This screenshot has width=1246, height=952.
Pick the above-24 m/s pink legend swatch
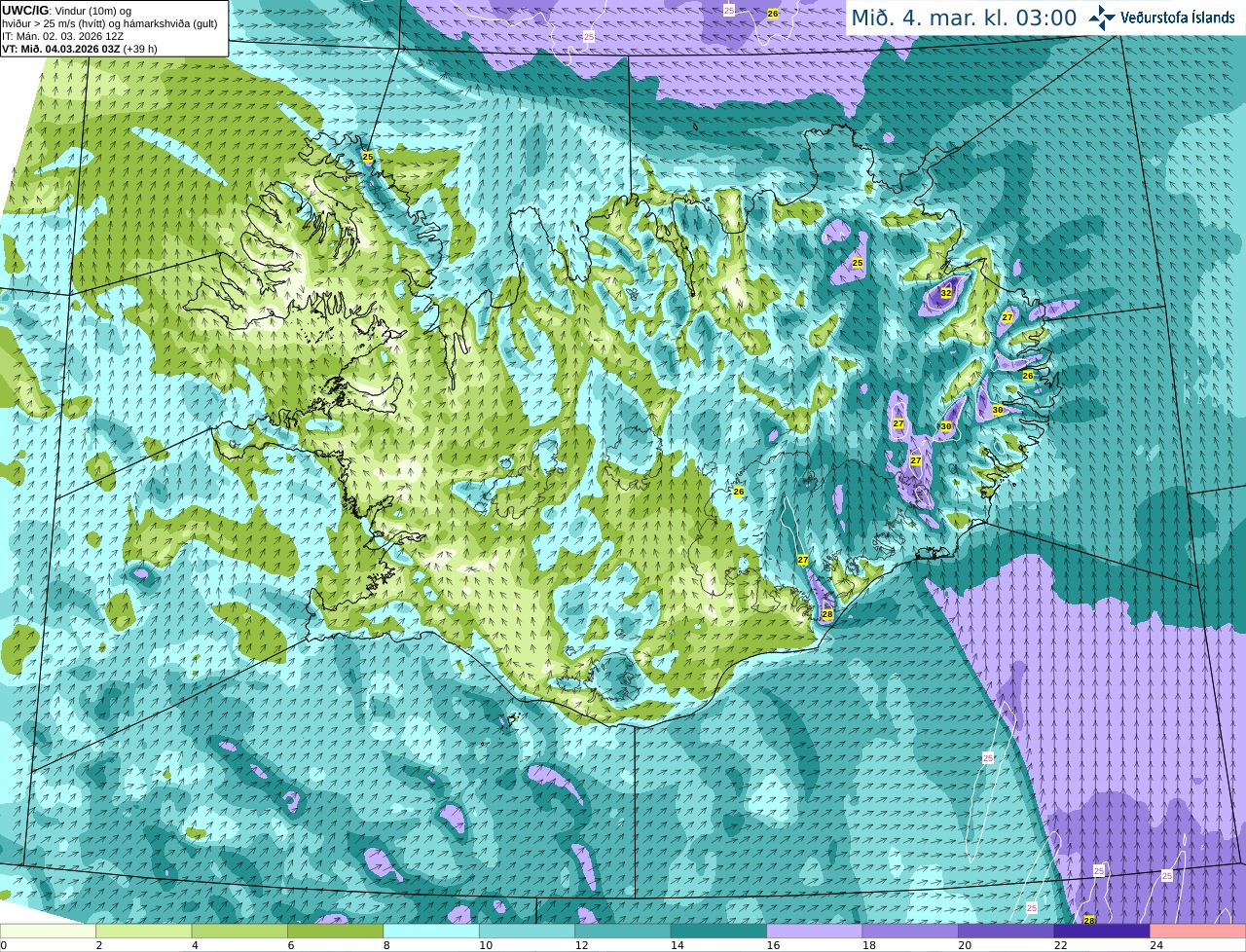coord(1198,932)
